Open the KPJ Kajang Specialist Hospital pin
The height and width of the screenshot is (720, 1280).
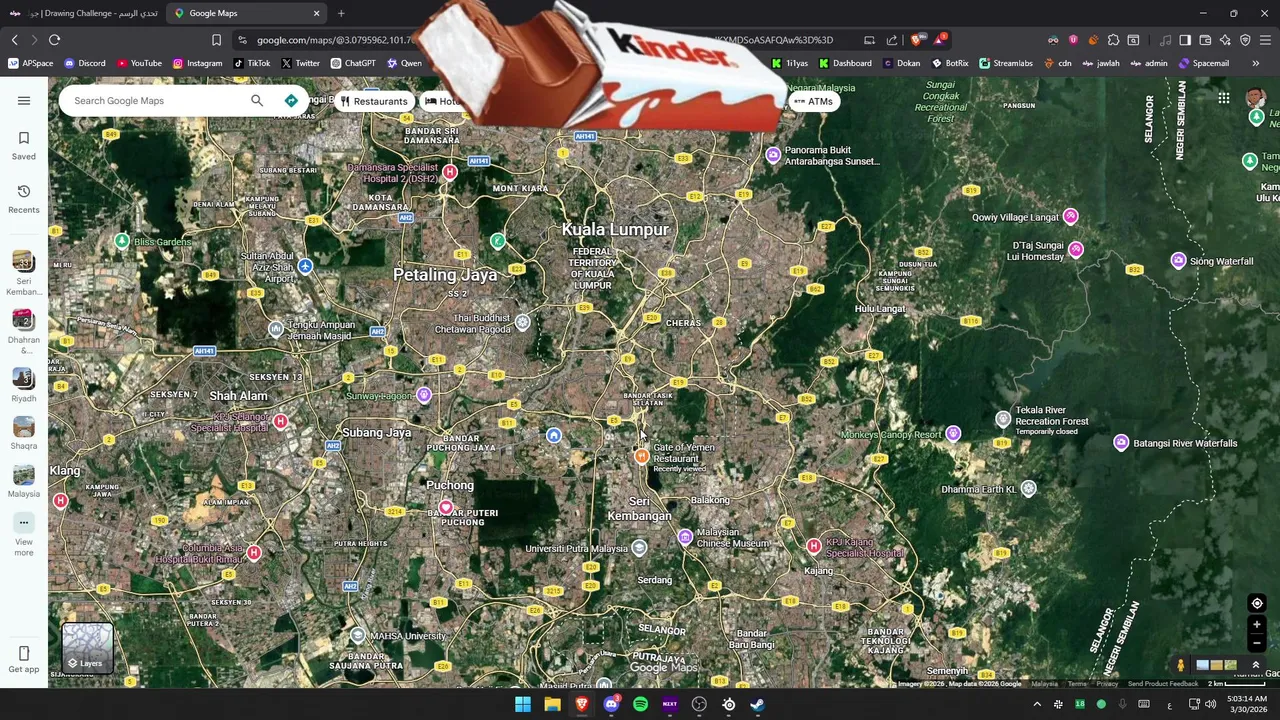(x=813, y=546)
